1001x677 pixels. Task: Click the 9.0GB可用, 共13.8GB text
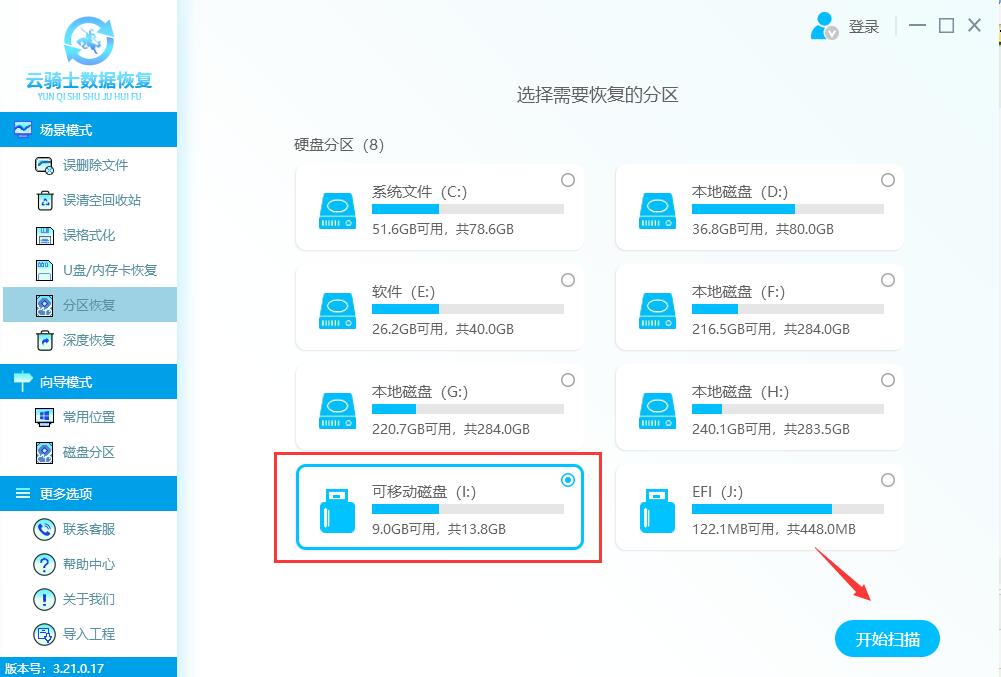coord(439,529)
